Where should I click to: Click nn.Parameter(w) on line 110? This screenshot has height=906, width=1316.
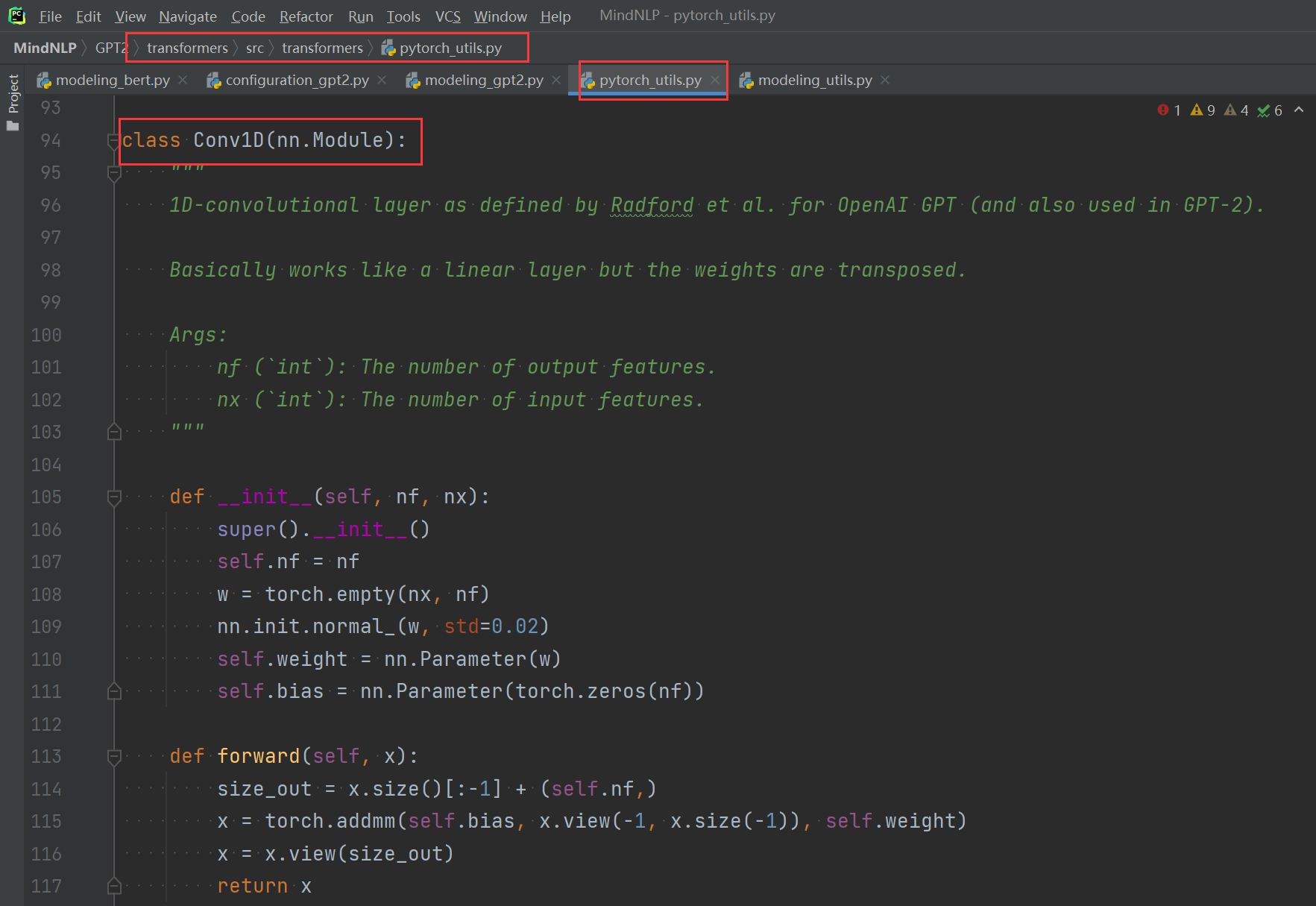[x=473, y=659]
